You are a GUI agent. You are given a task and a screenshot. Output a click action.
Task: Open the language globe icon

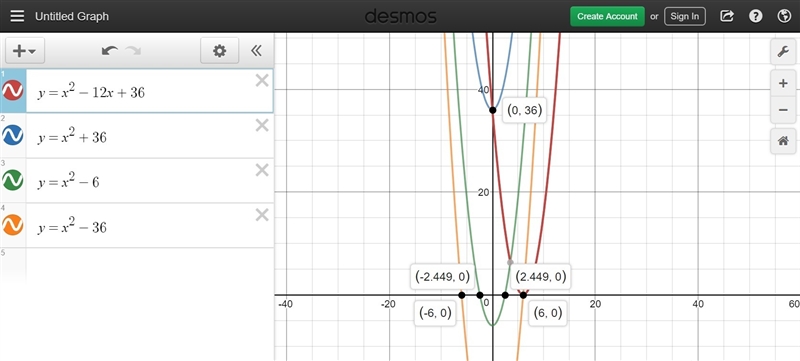point(784,16)
